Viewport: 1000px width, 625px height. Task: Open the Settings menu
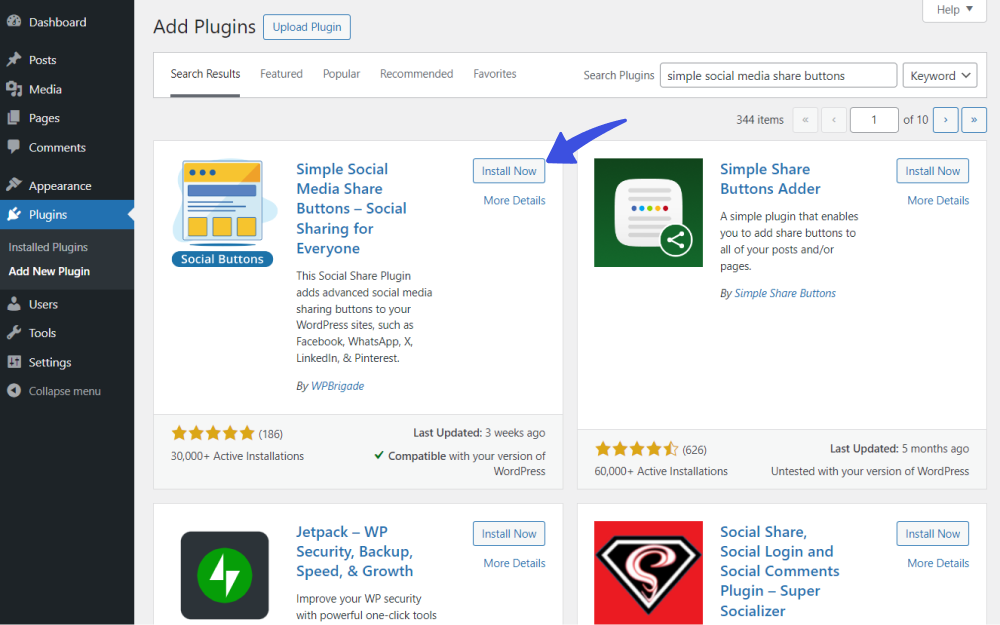[x=50, y=362]
